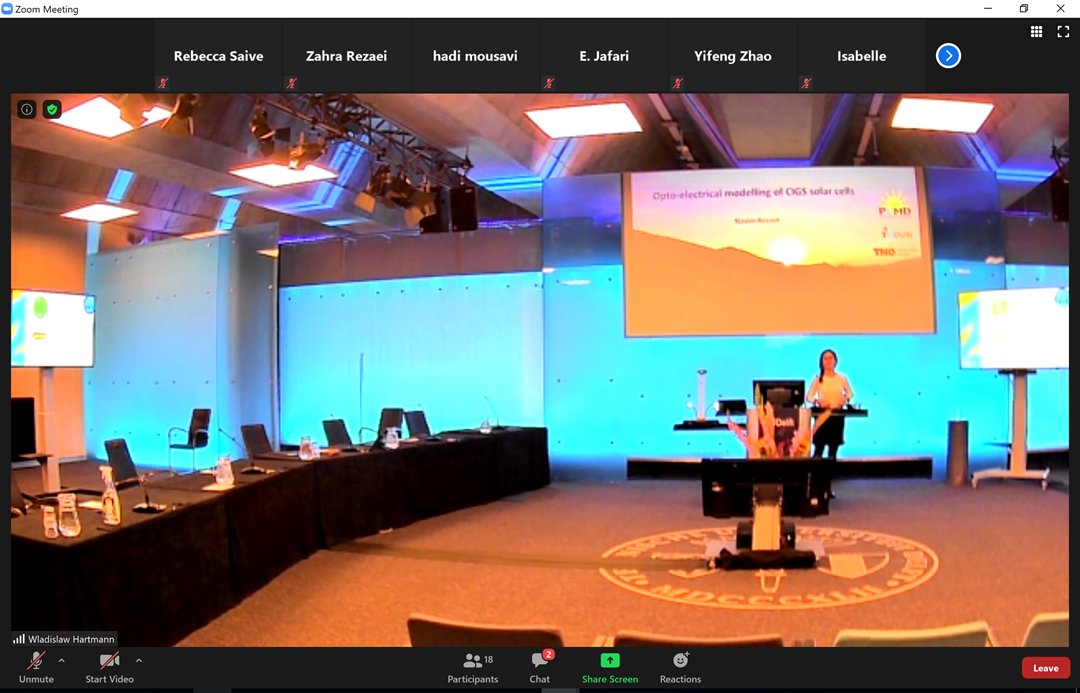Open video options arrow beside Start Video

(138, 661)
